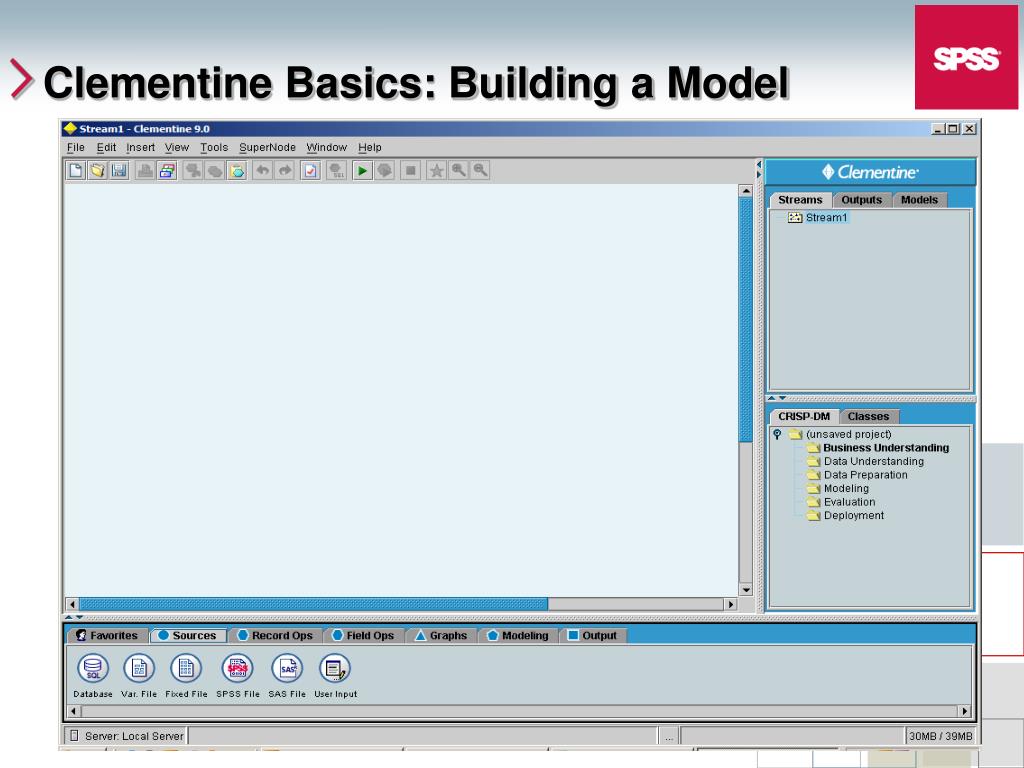Click the canvas horizontal scrollbar left arrow
The height and width of the screenshot is (768, 1024).
point(72,604)
